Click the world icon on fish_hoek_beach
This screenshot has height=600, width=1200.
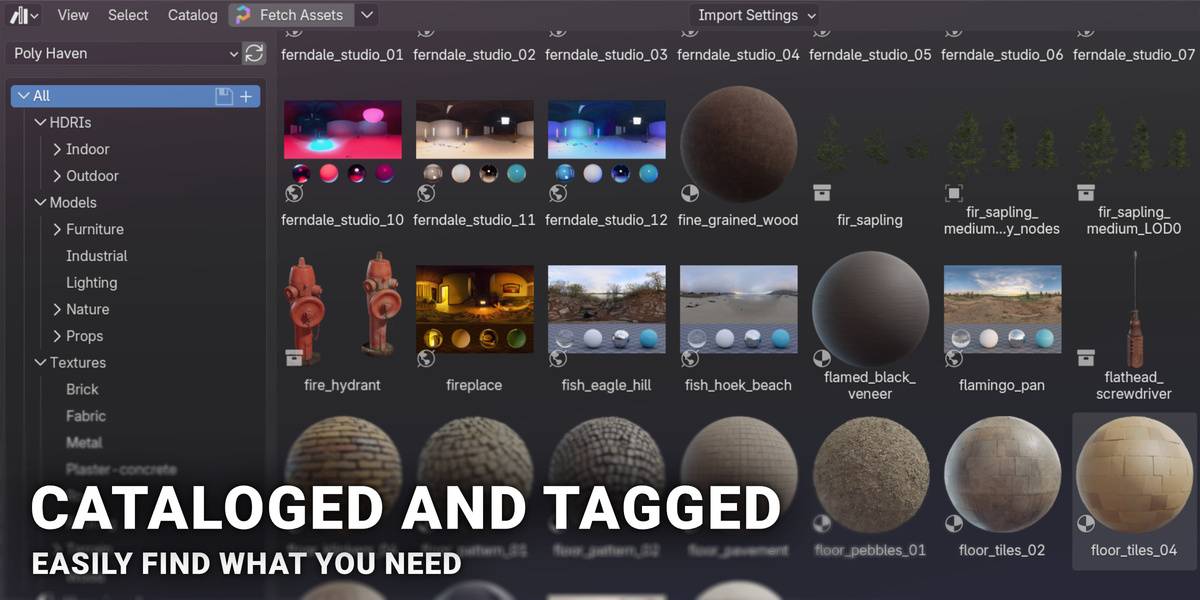pyautogui.click(x=690, y=358)
